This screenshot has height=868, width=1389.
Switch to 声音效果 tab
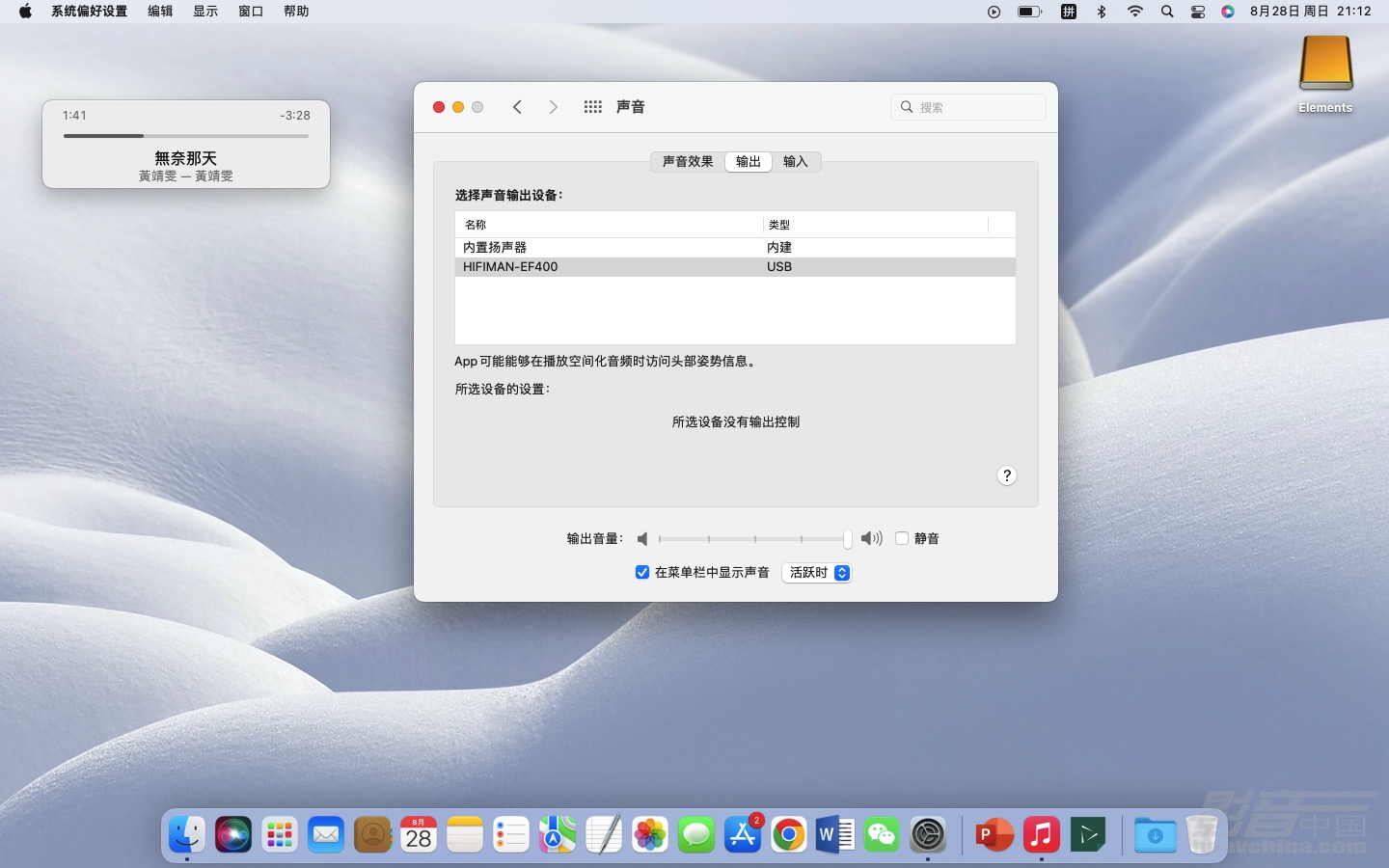688,162
